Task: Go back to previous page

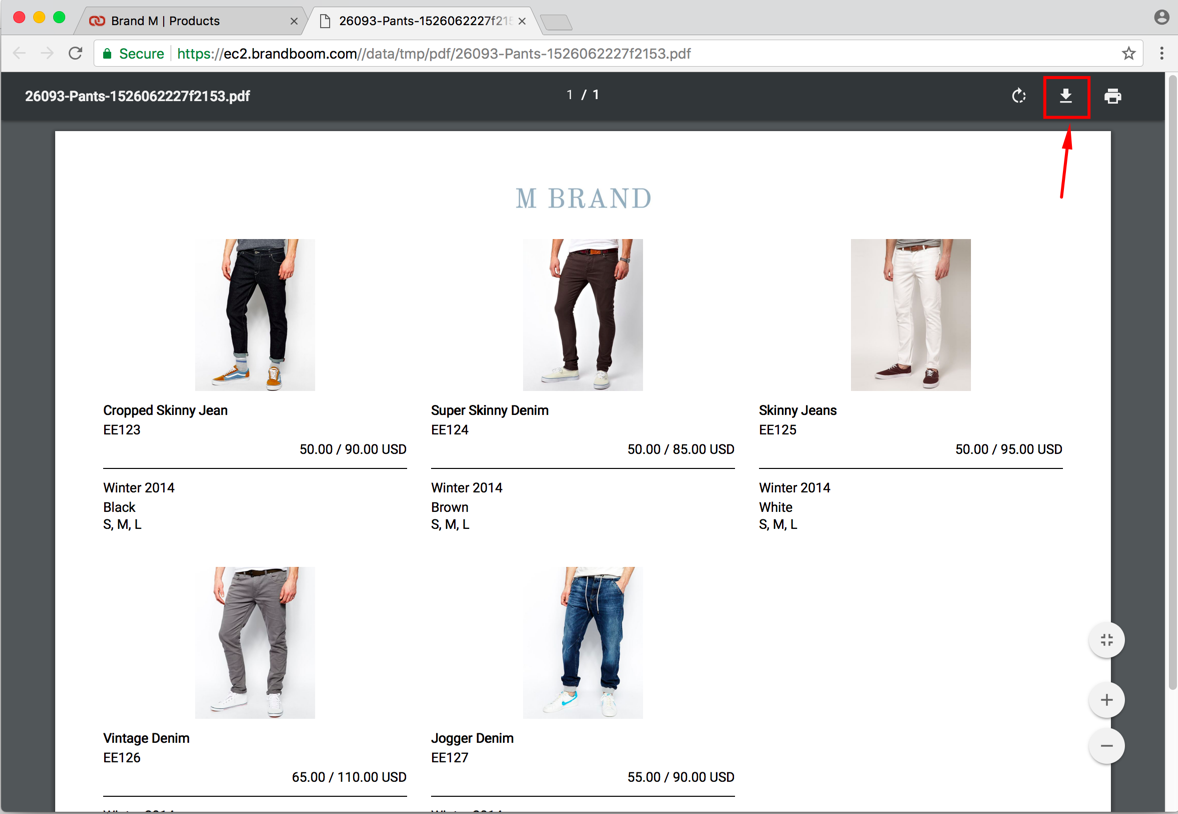Action: [20, 53]
